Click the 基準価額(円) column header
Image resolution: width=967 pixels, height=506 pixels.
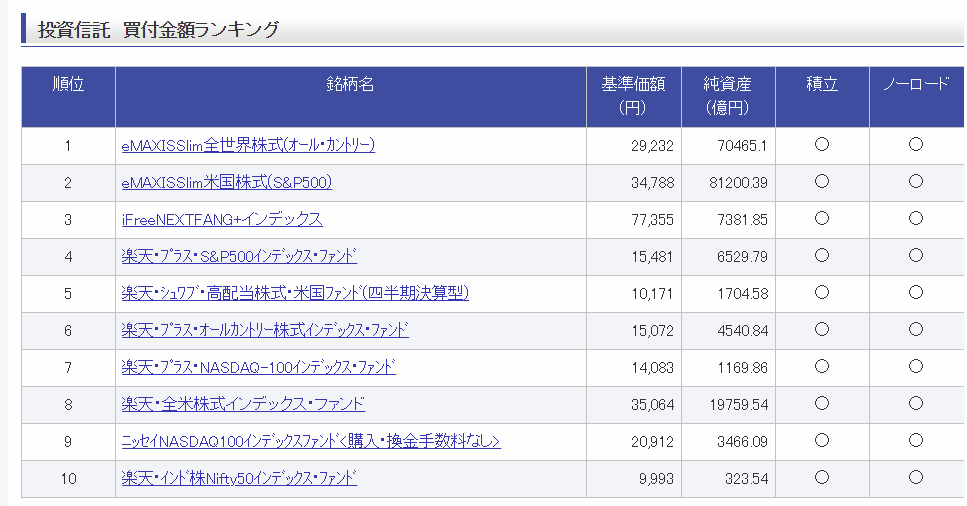pyautogui.click(x=633, y=96)
